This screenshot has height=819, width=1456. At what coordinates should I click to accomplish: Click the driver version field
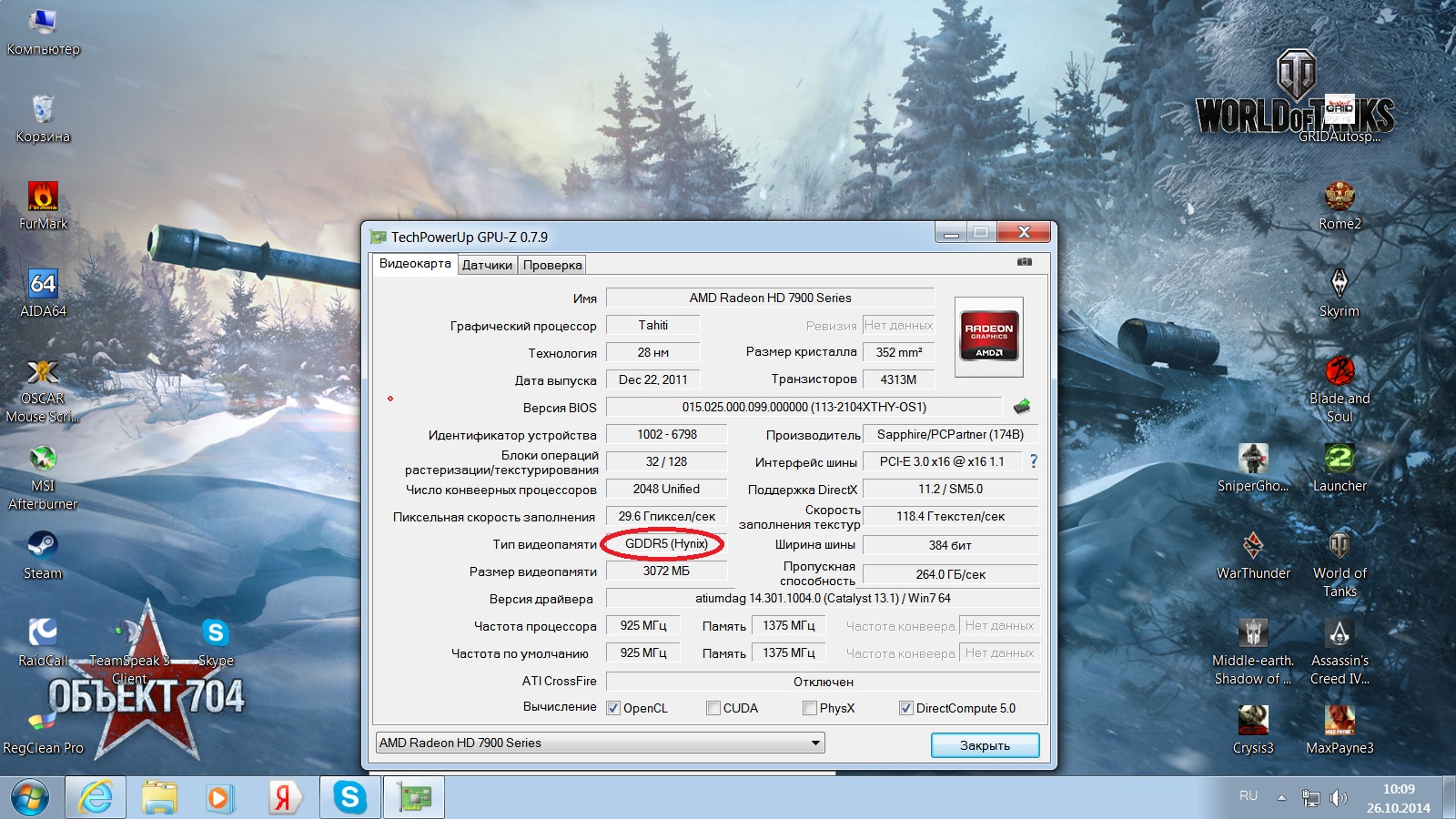[823, 598]
